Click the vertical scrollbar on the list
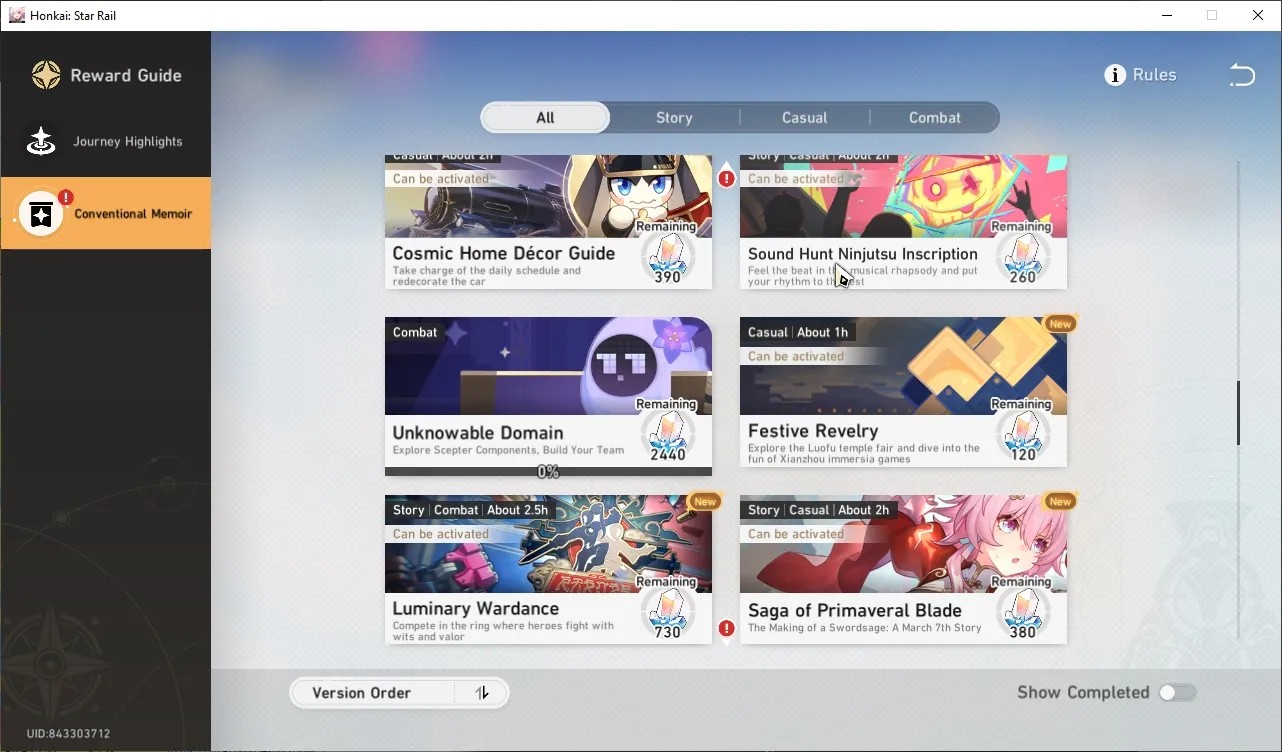This screenshot has height=752, width=1282. point(1238,412)
